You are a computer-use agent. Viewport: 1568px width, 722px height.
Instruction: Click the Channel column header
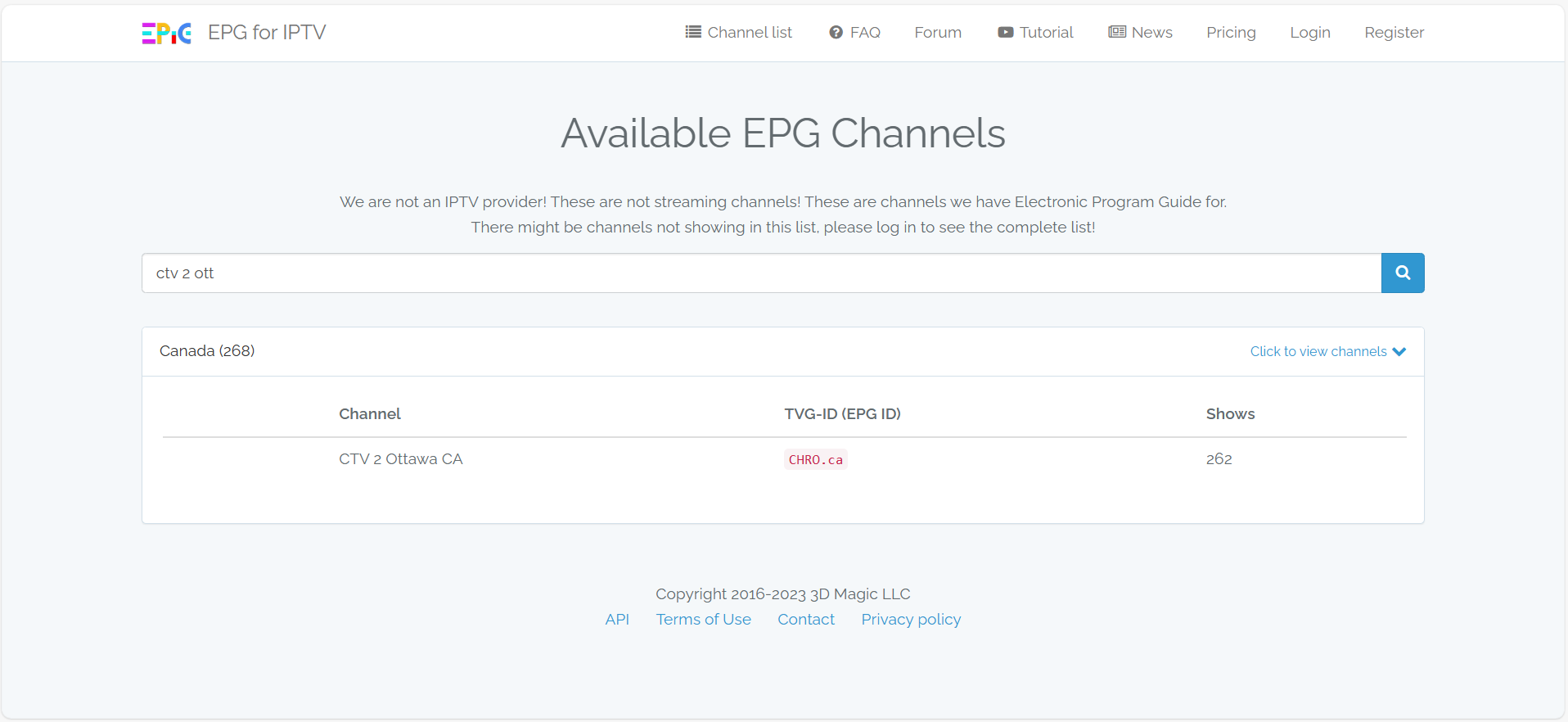pos(370,414)
